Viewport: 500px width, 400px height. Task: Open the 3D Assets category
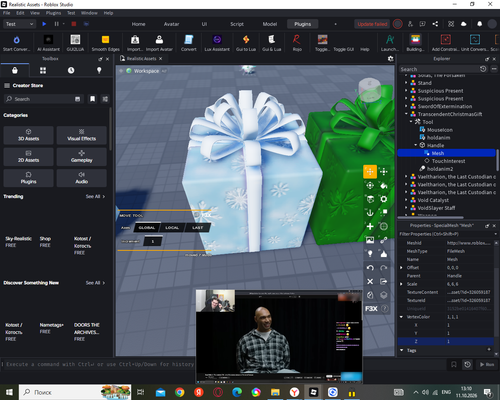(28, 135)
